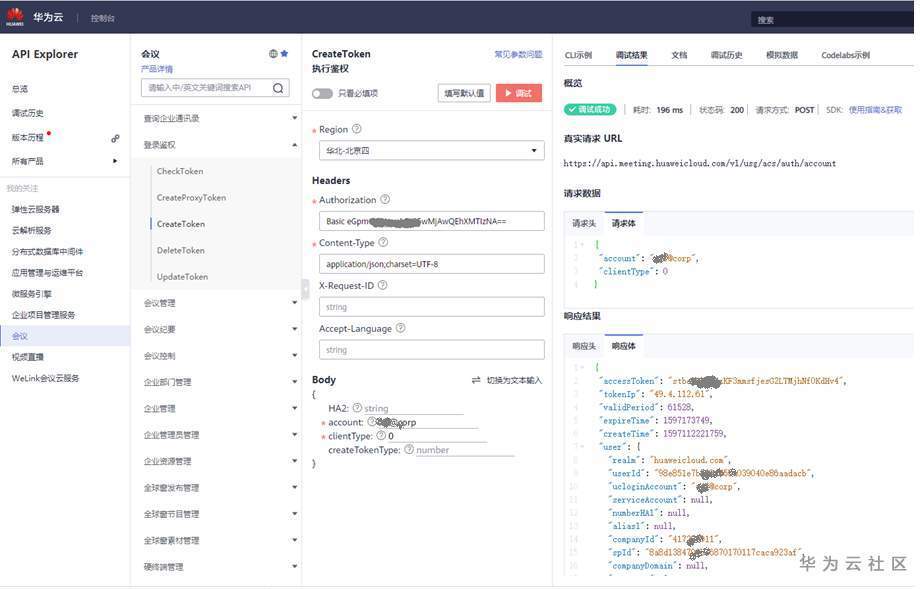
Task: Click the help icon next to HA2 field
Action: coord(357,407)
